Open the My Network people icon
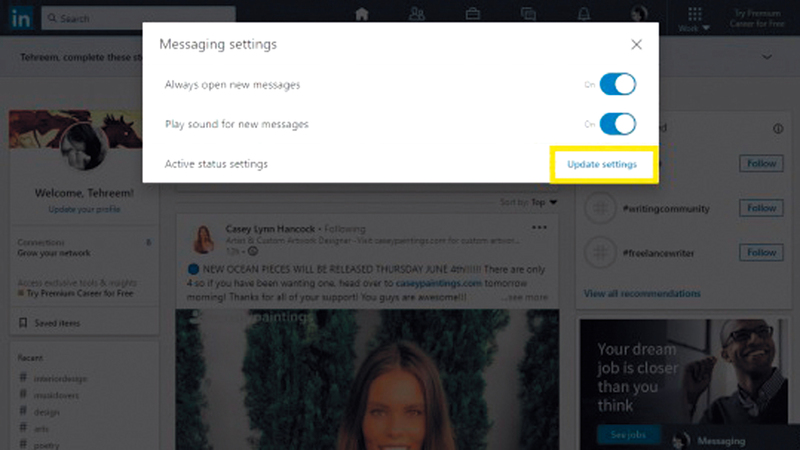 click(x=417, y=14)
